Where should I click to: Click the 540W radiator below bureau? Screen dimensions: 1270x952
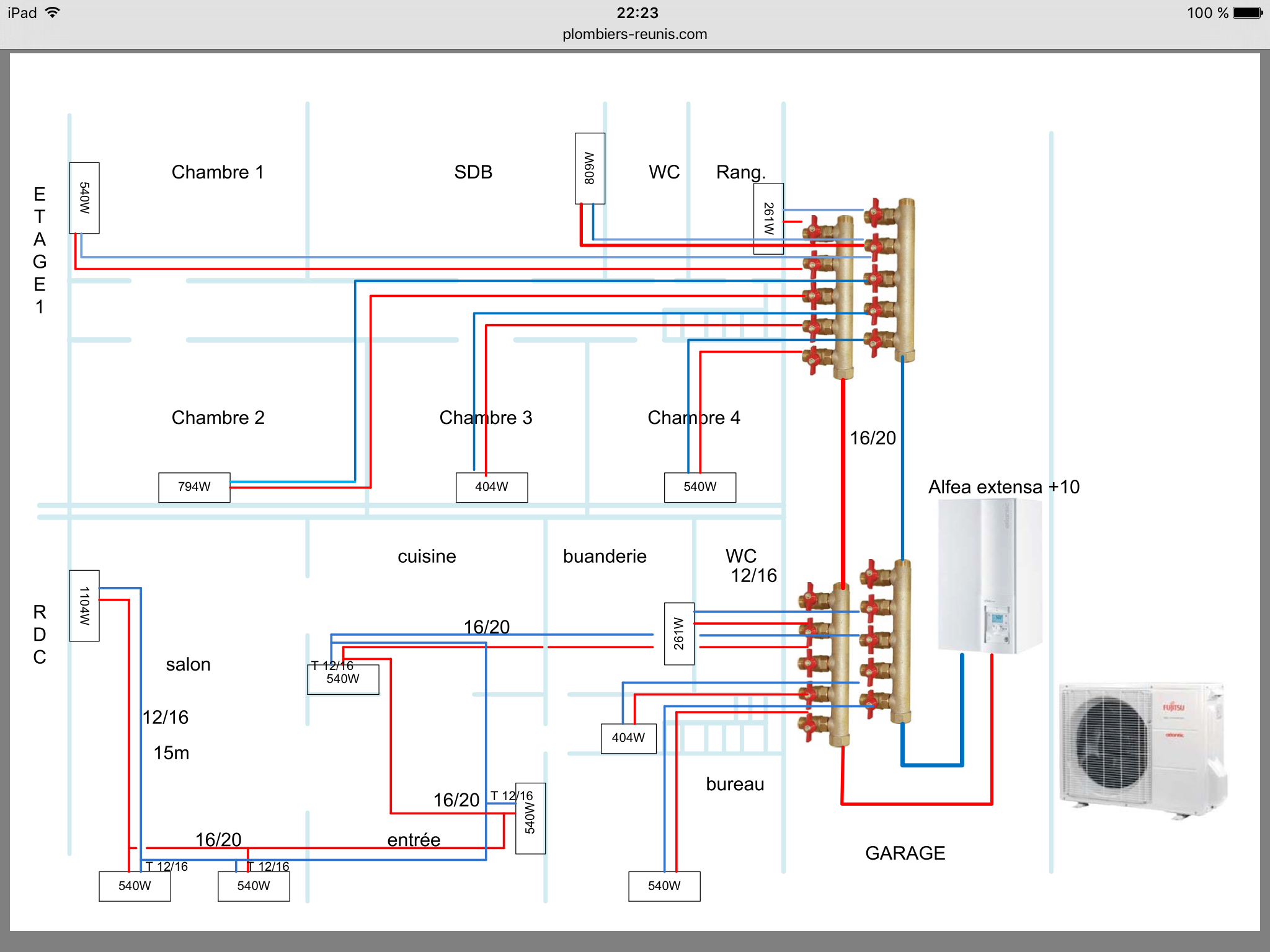pos(664,886)
